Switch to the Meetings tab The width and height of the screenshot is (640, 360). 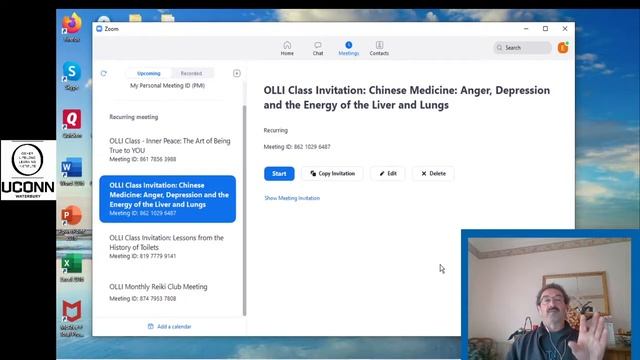point(349,48)
